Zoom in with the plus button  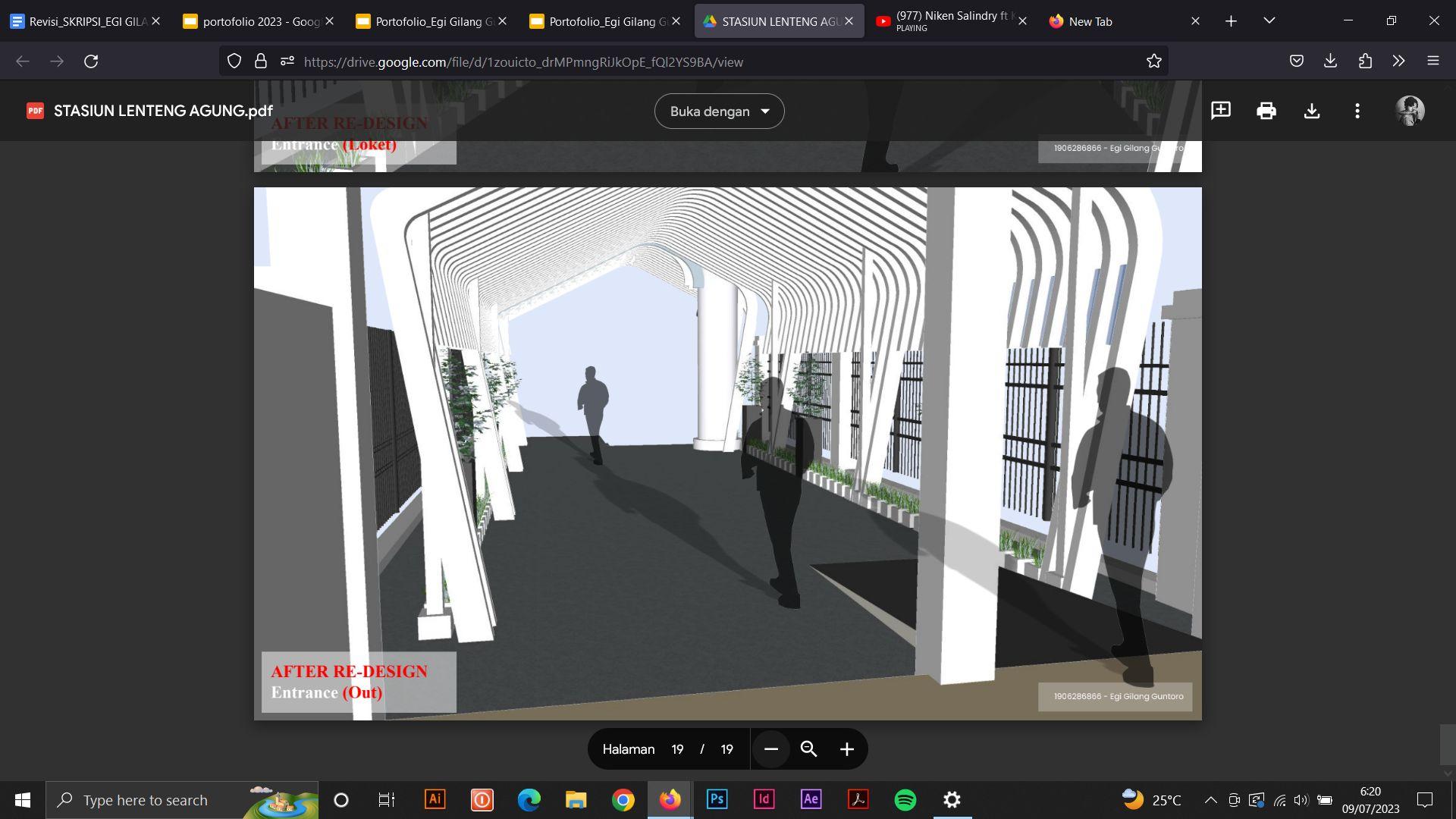coord(847,749)
